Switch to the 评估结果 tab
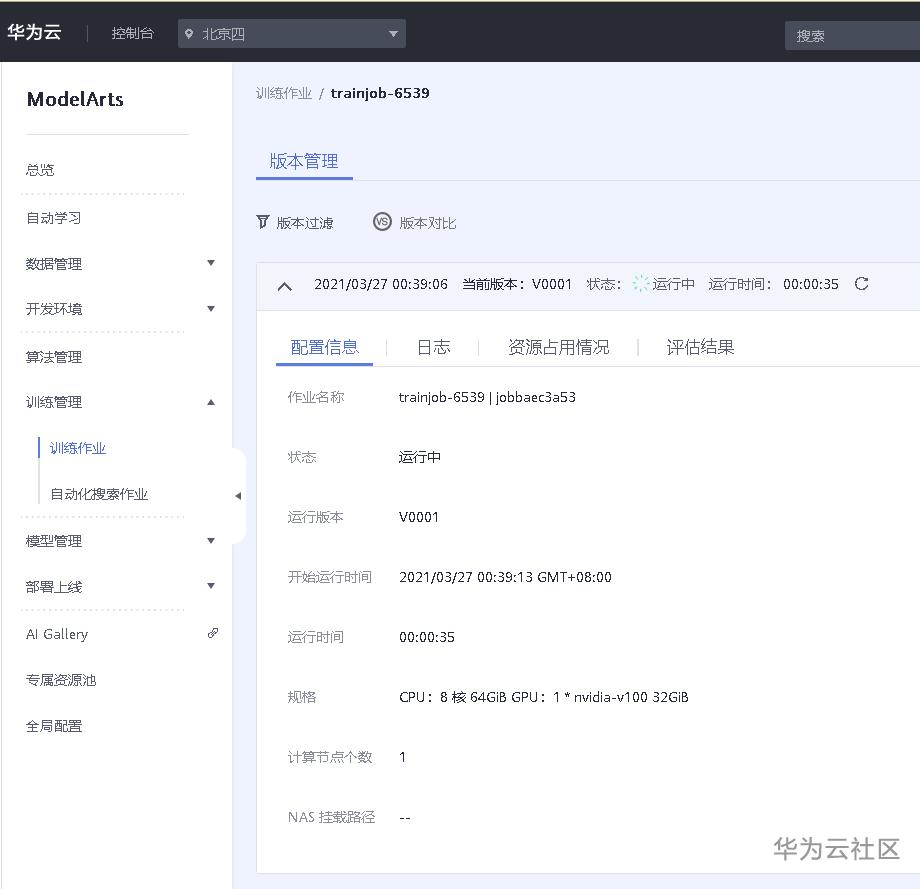The height and width of the screenshot is (889, 920). point(700,347)
